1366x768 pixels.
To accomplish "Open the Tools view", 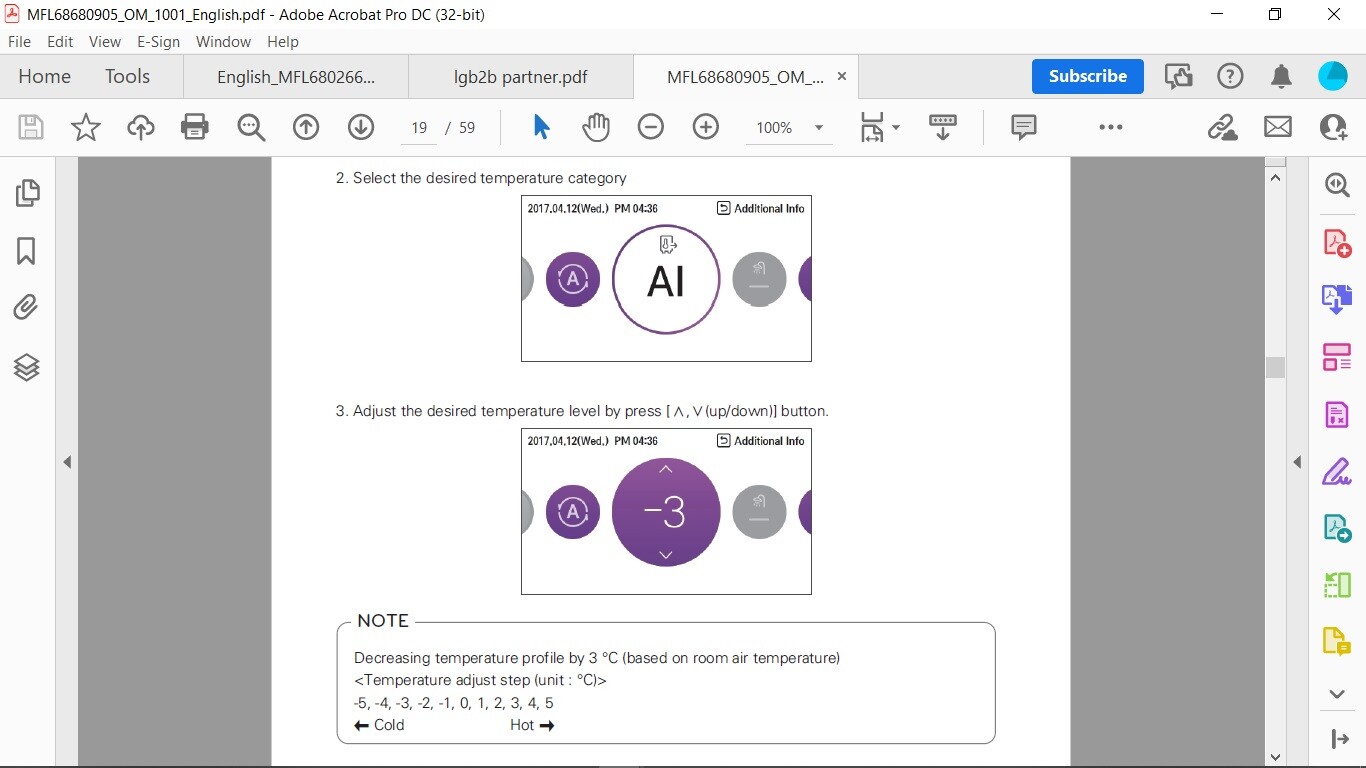I will [x=127, y=77].
